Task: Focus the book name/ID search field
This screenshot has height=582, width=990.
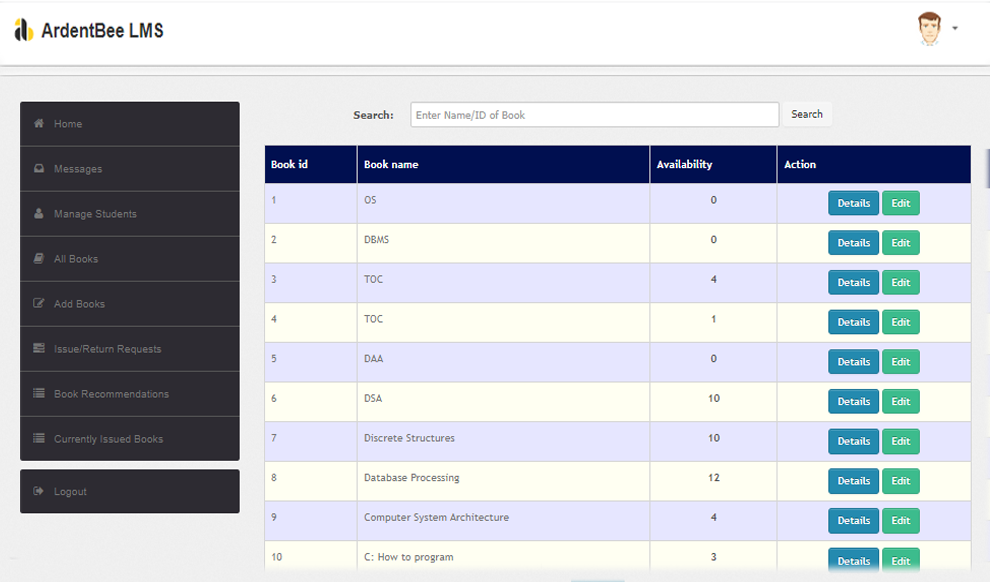Action: coord(594,115)
